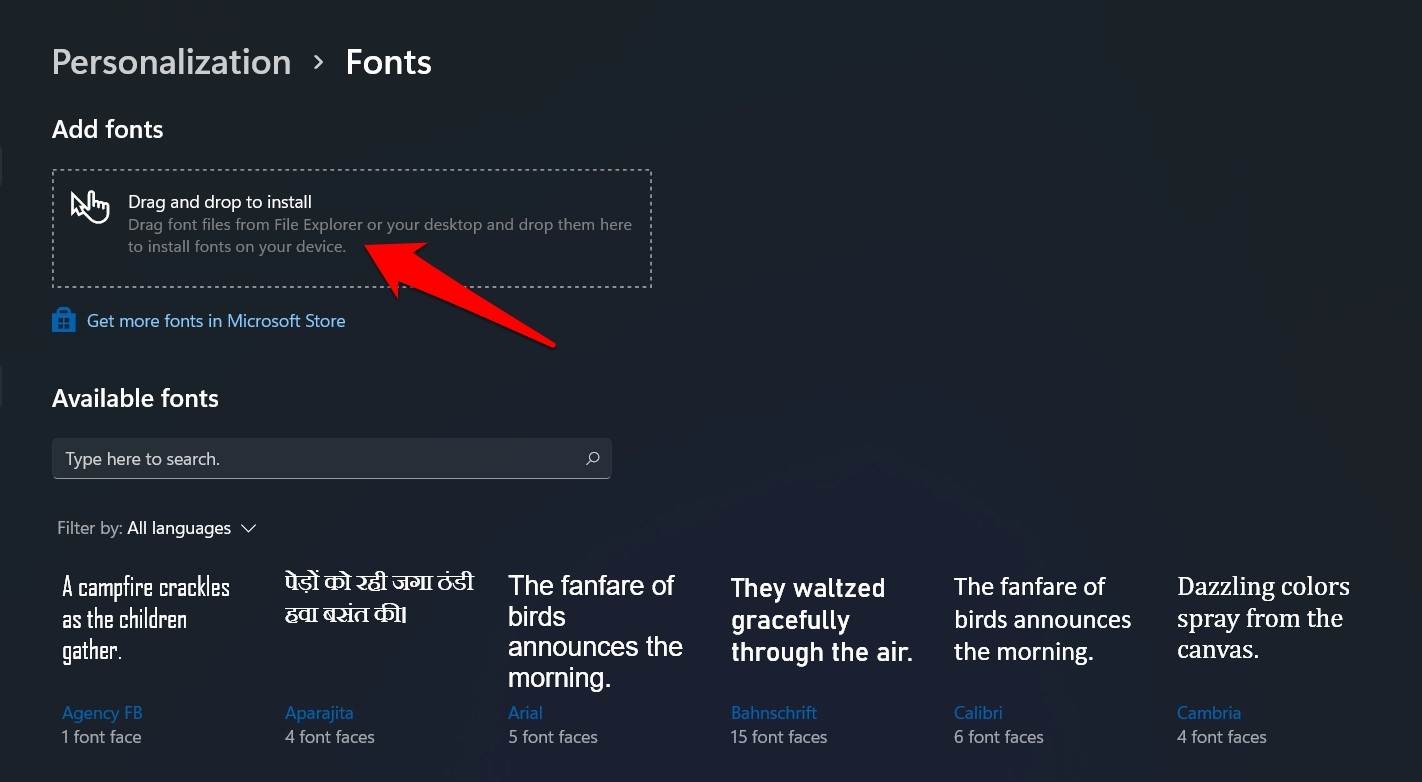Select the Arial fanfare preview text

click(x=595, y=632)
